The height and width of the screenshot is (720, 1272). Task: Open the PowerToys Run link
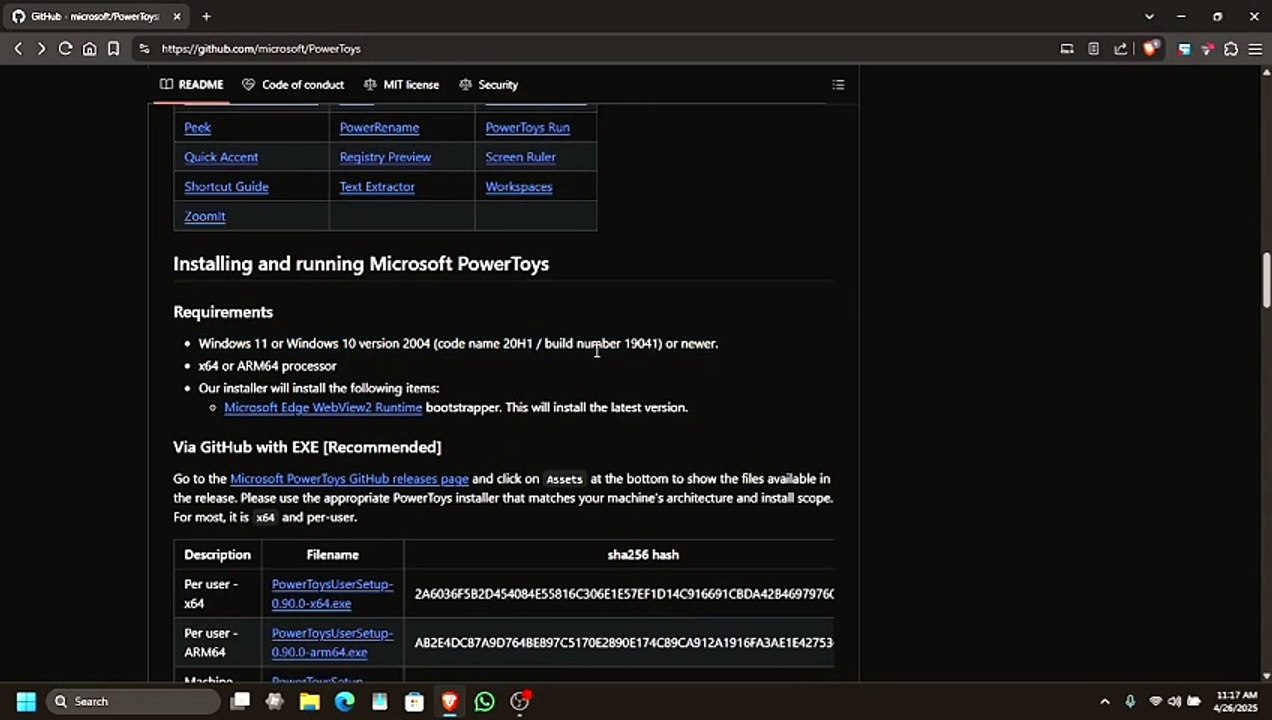click(x=527, y=127)
